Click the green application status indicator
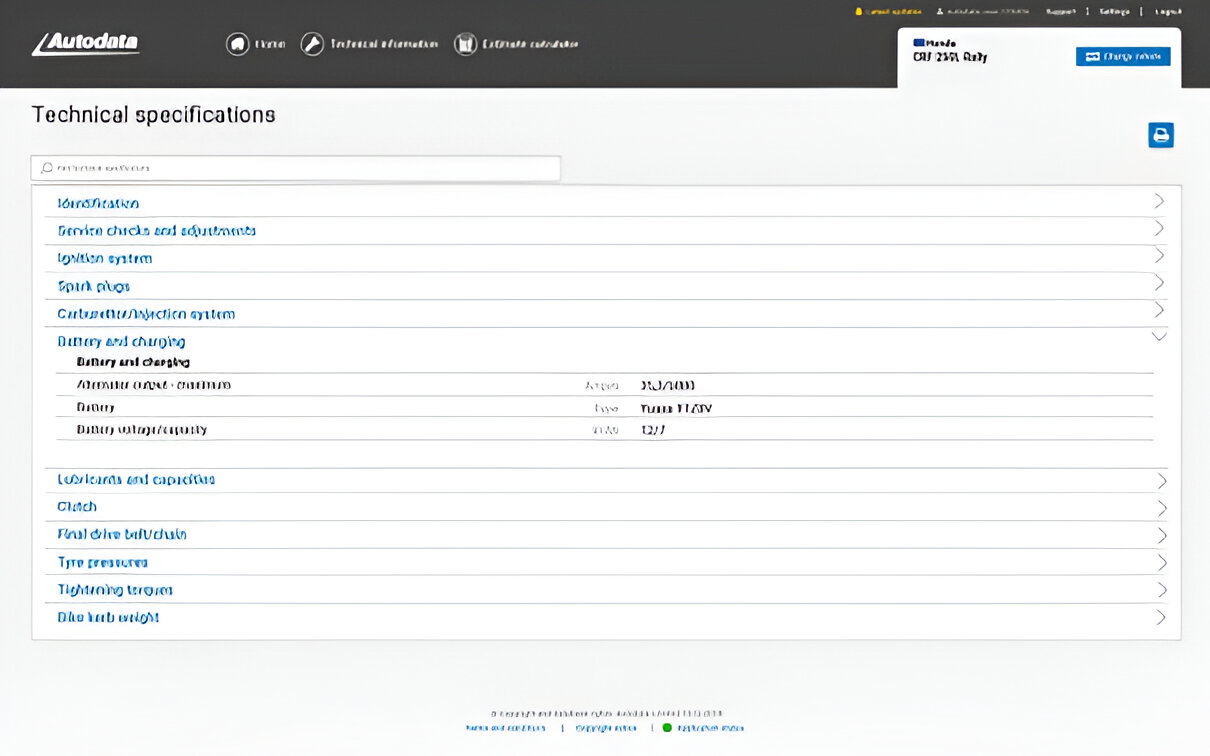1210x756 pixels. (667, 728)
